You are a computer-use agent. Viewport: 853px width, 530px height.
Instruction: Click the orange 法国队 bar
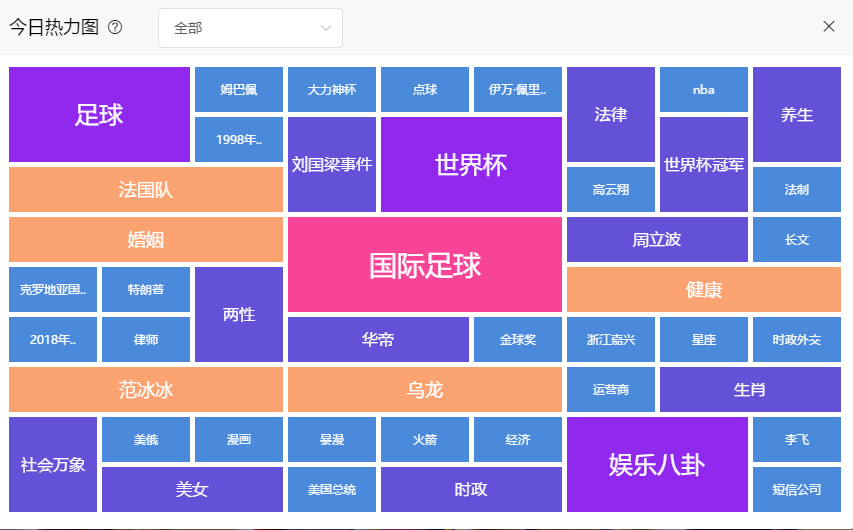pyautogui.click(x=146, y=190)
